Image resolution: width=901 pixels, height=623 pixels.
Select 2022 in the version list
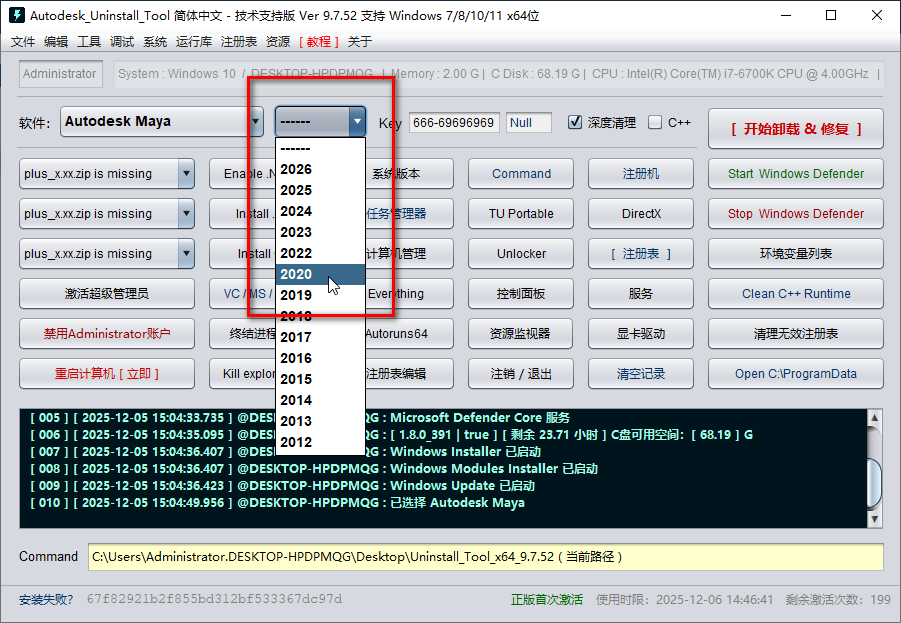pyautogui.click(x=320, y=253)
